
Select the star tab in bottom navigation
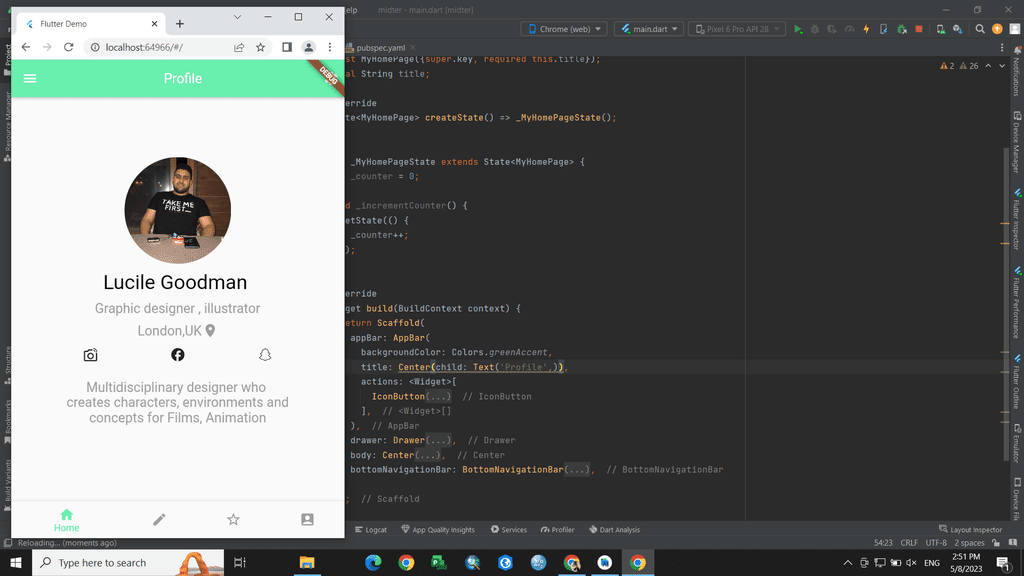pos(233,519)
